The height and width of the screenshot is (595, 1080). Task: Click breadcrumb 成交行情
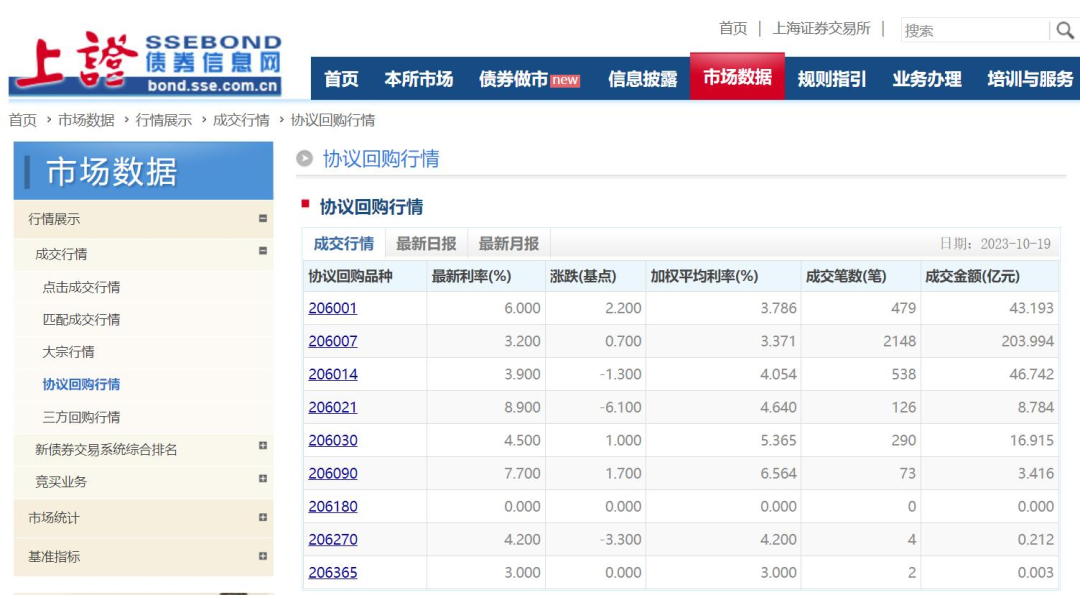click(x=241, y=121)
